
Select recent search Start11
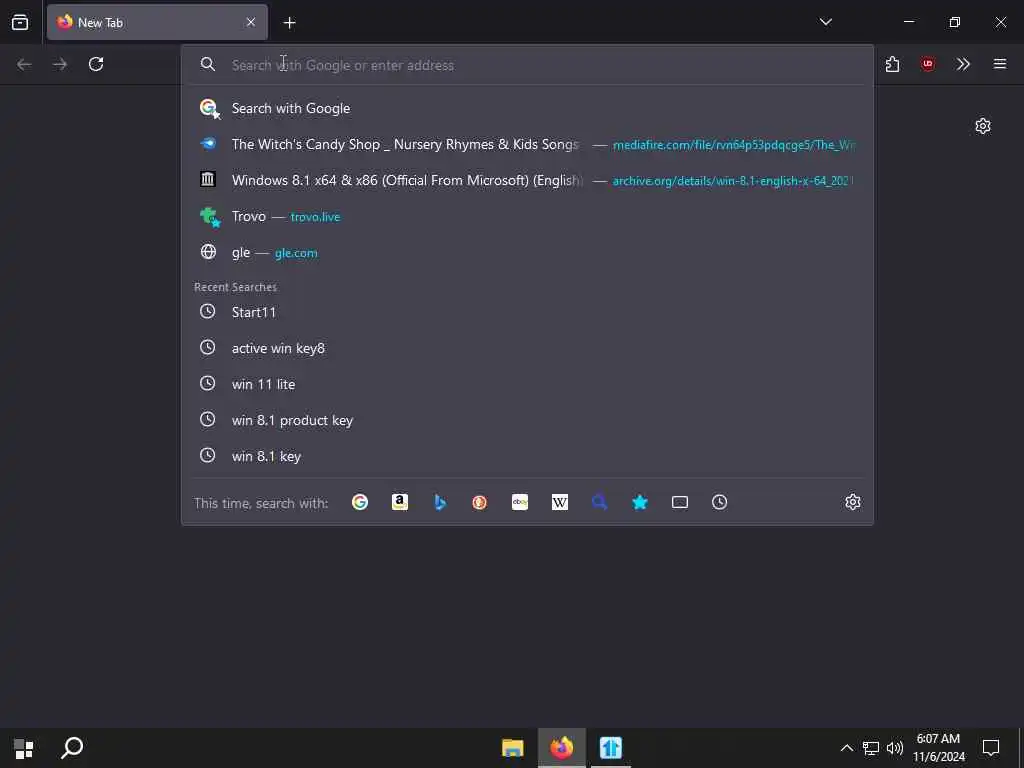point(527,312)
